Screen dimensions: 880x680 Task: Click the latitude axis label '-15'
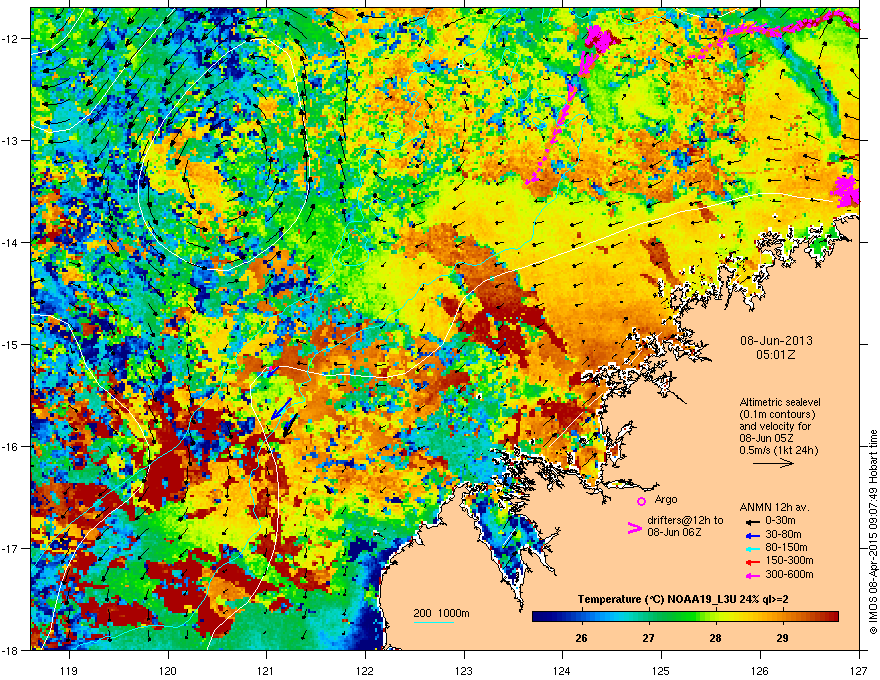click(x=10, y=344)
